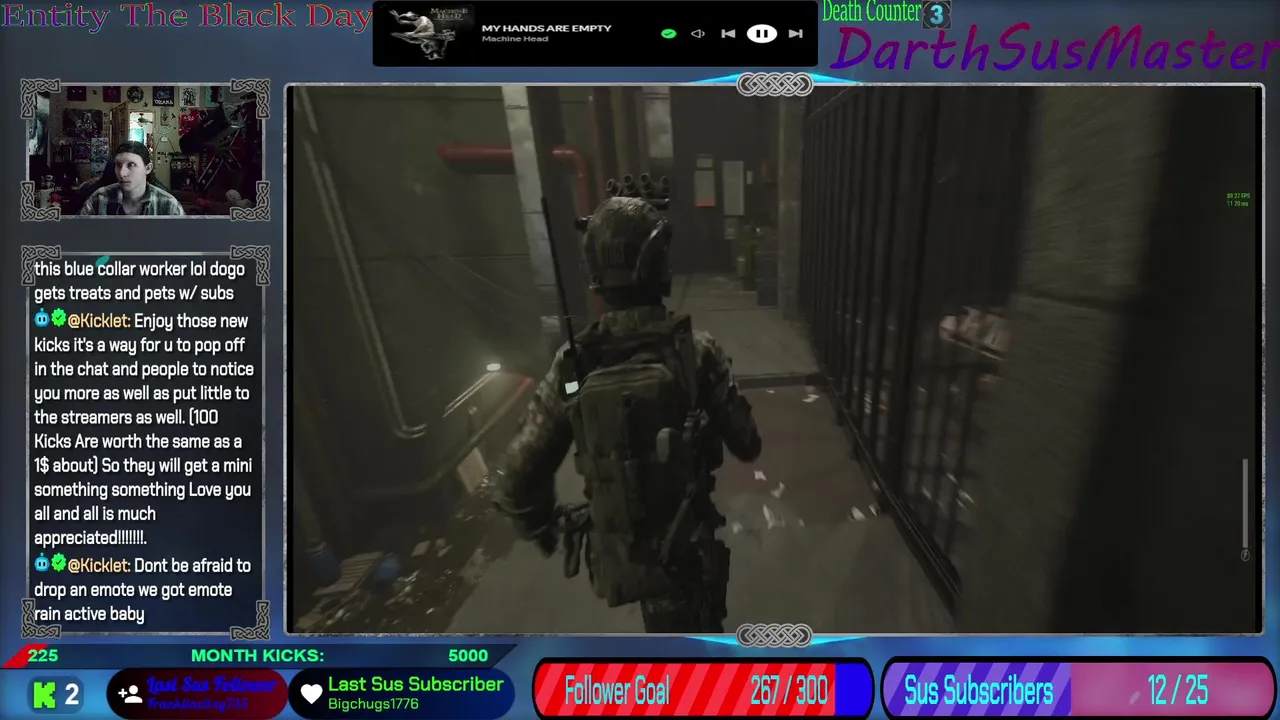Click the first @Kicklet username in chat

99,321
